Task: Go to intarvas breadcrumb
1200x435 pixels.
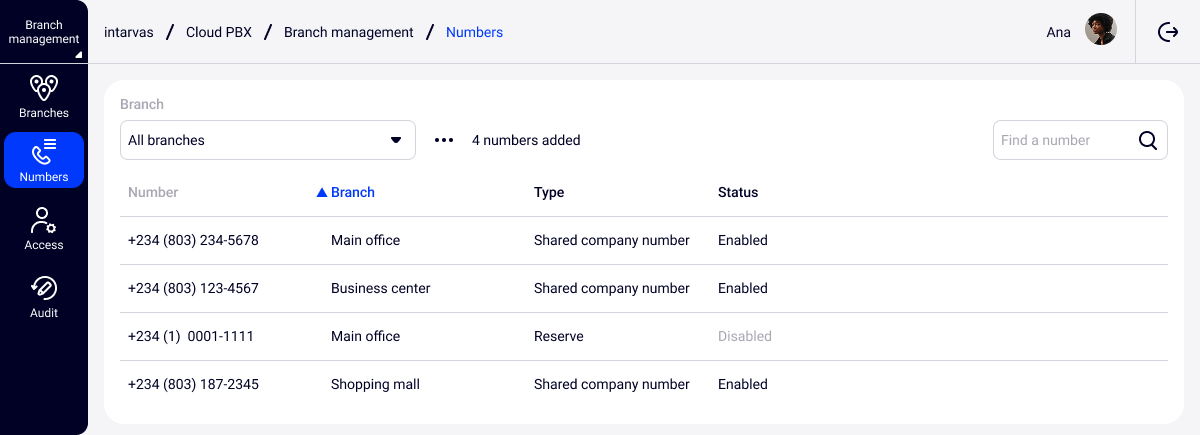Action: [x=129, y=32]
